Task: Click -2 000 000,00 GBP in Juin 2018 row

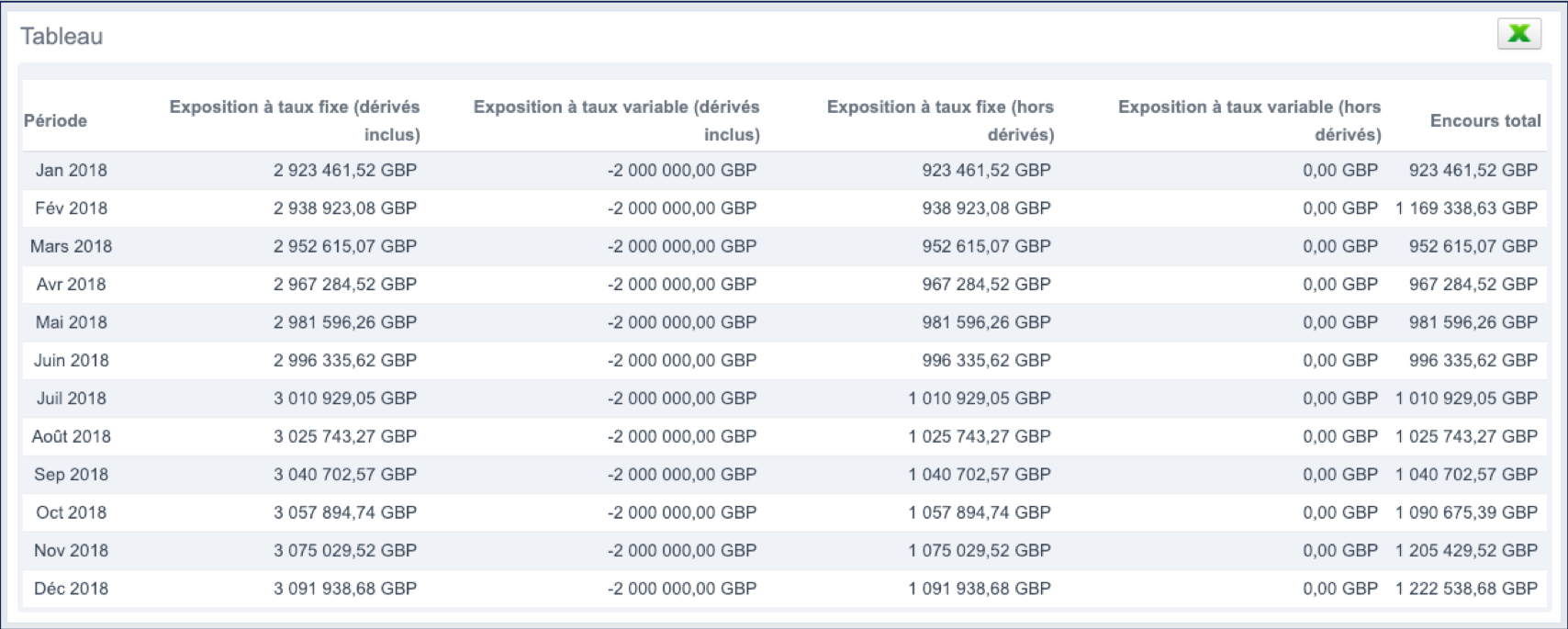Action: 682,361
